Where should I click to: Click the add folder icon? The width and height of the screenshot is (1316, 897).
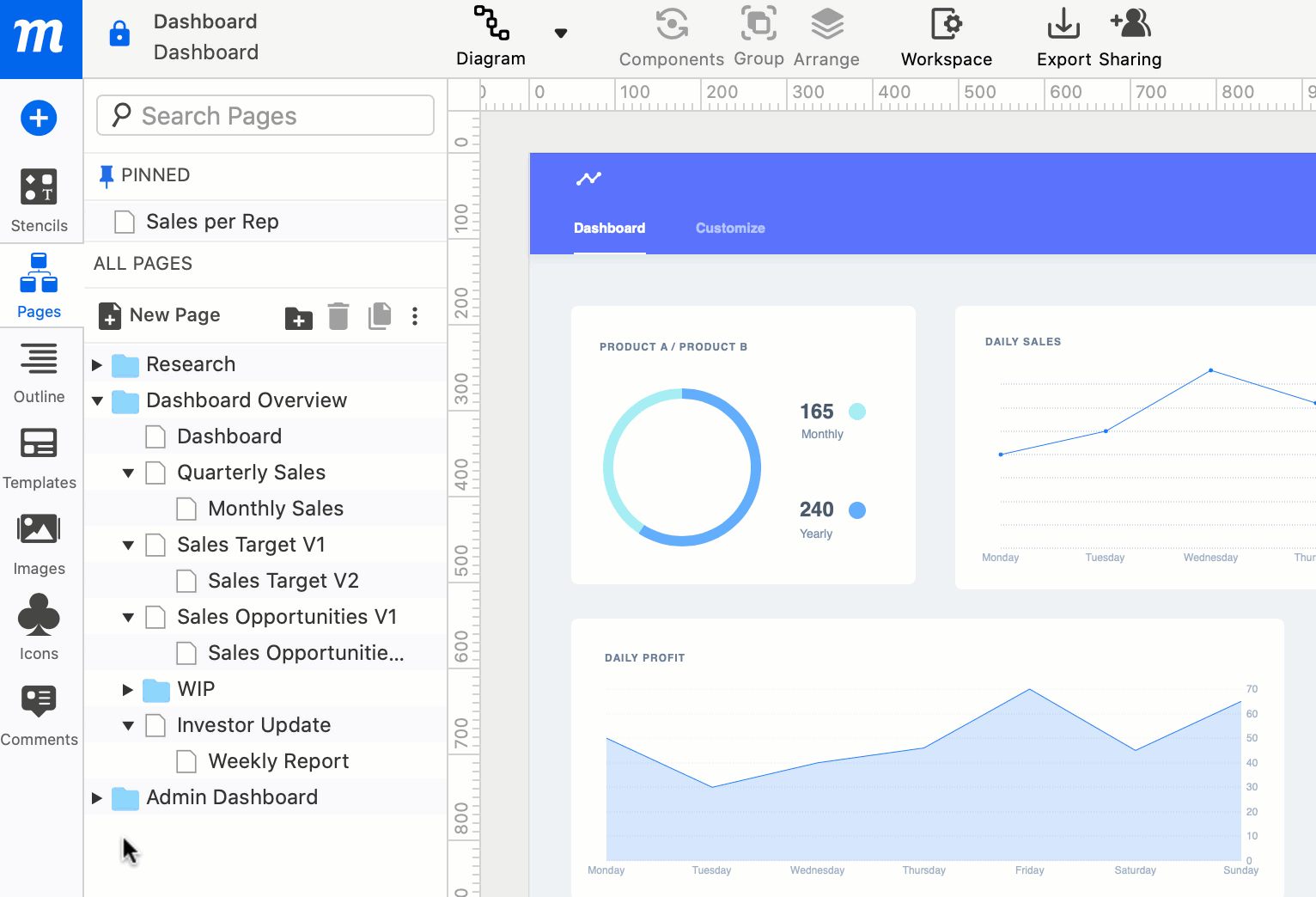(298, 317)
